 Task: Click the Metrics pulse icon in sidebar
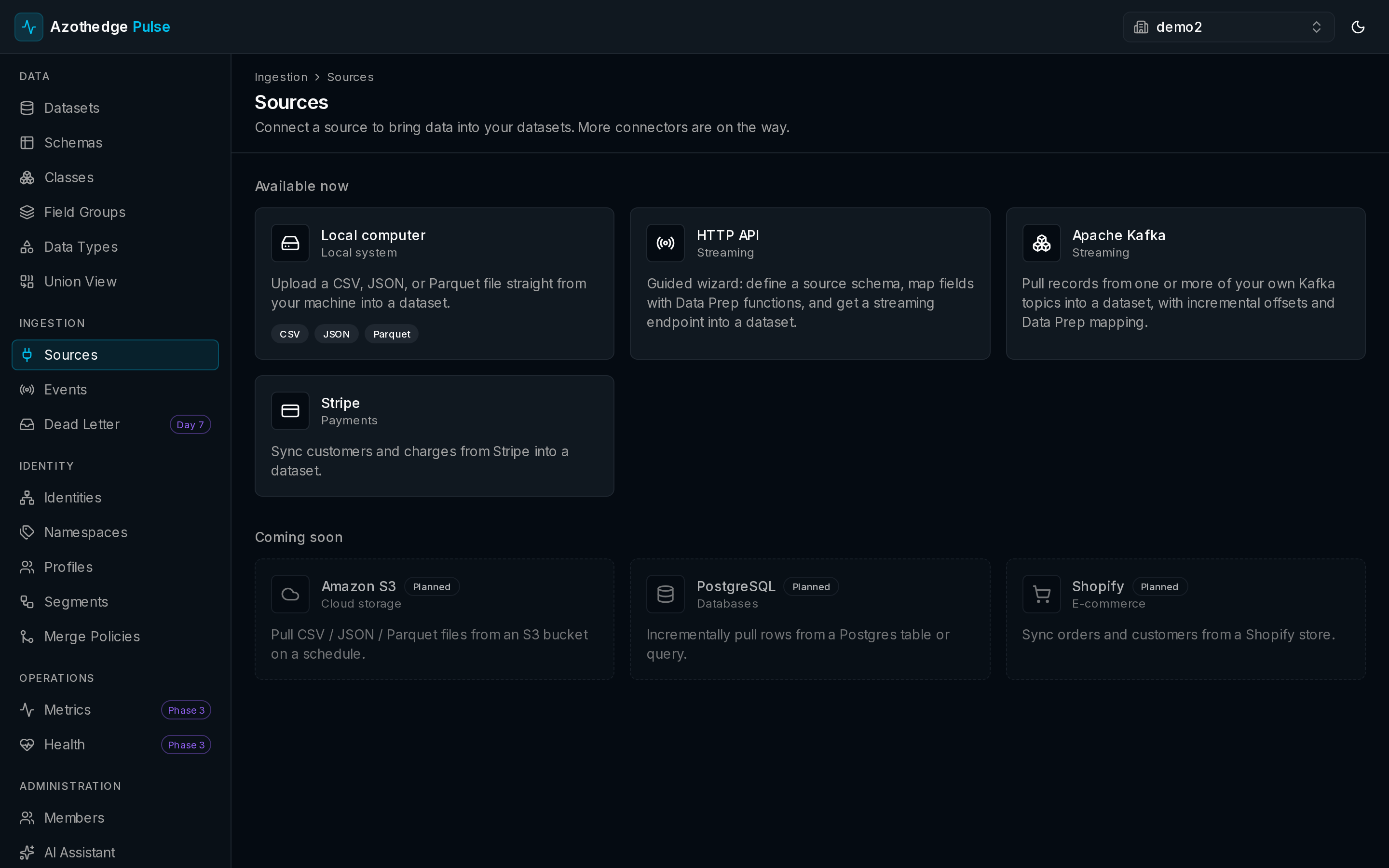(x=27, y=710)
